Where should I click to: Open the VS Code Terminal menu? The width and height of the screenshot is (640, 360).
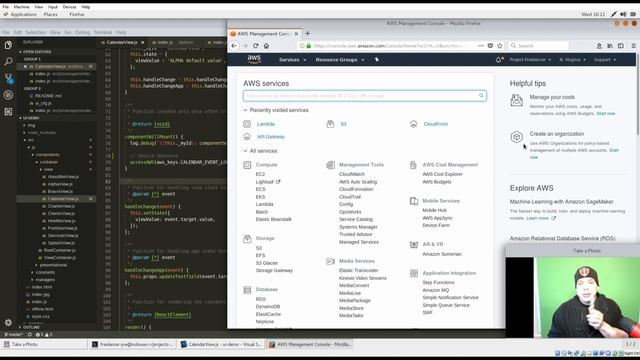(x=102, y=32)
